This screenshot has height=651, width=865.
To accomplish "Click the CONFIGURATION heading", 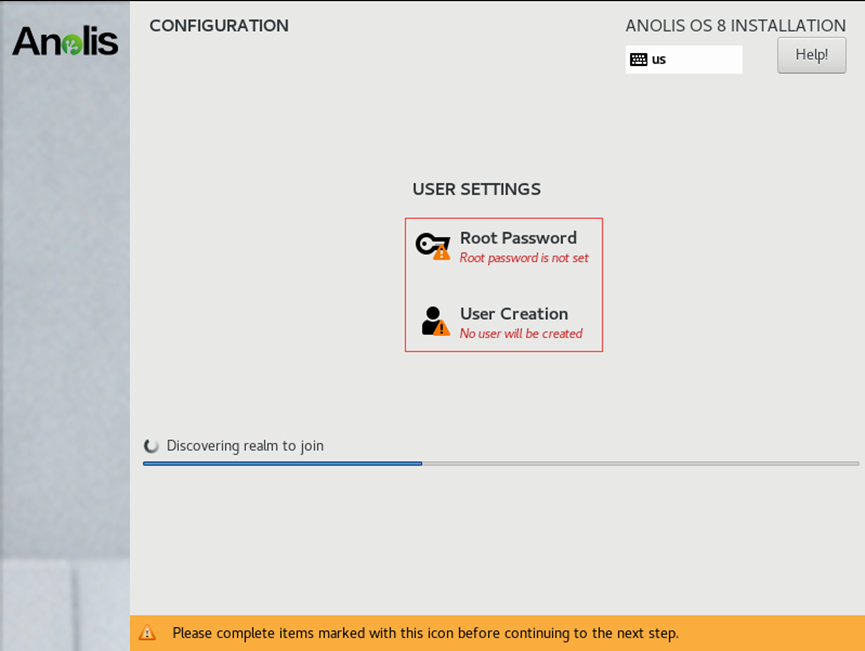I will click(219, 26).
